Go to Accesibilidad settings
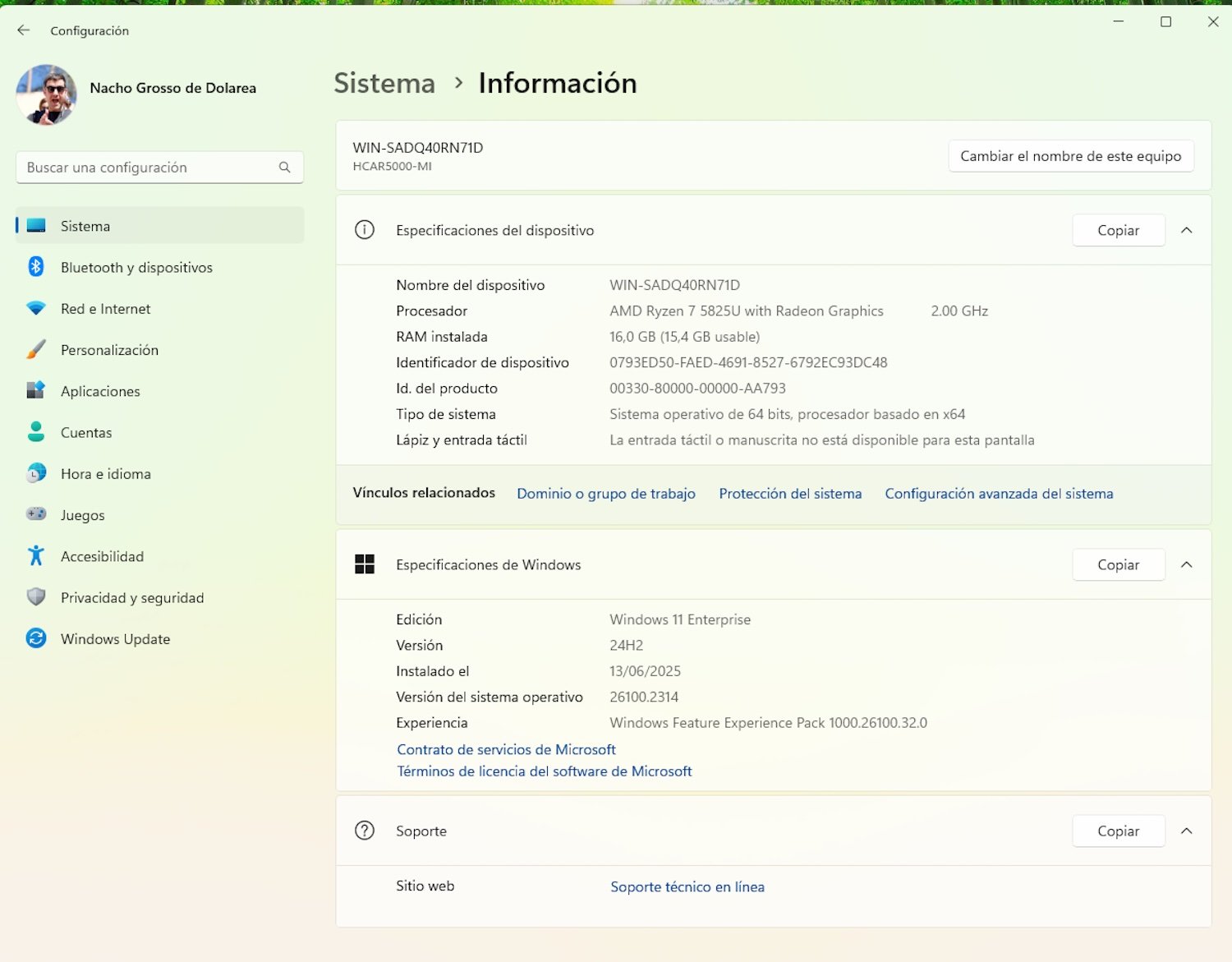 pyautogui.click(x=160, y=556)
